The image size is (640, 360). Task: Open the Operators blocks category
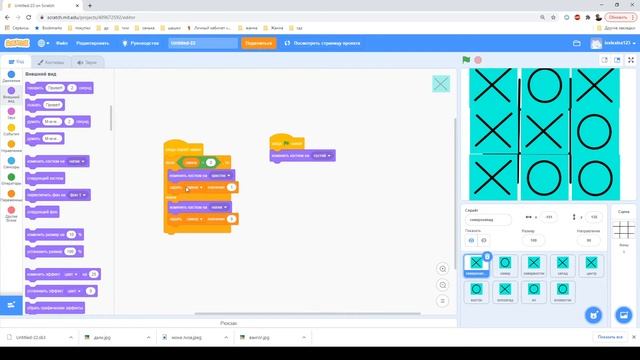11,179
